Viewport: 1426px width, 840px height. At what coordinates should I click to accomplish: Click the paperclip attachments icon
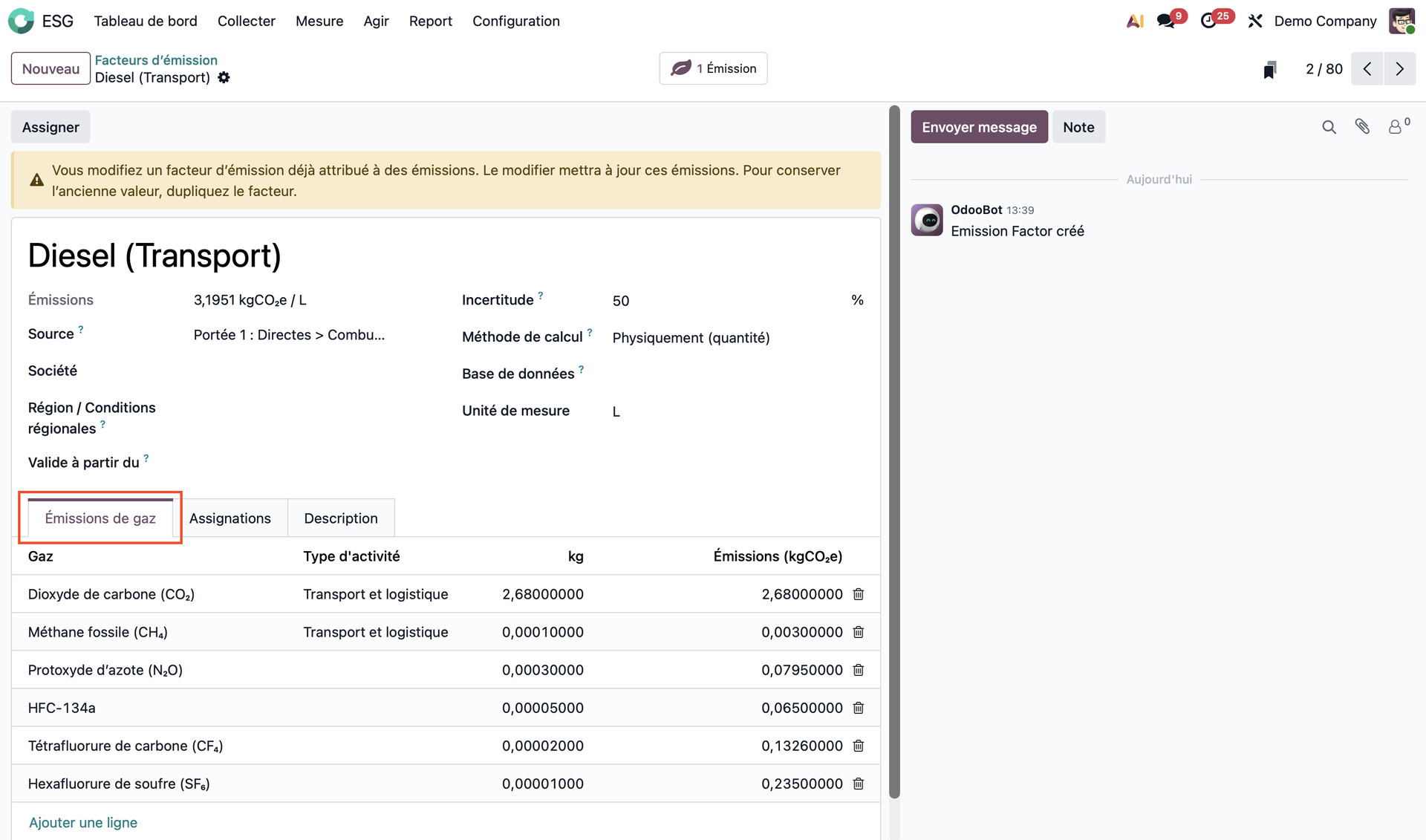click(1362, 127)
